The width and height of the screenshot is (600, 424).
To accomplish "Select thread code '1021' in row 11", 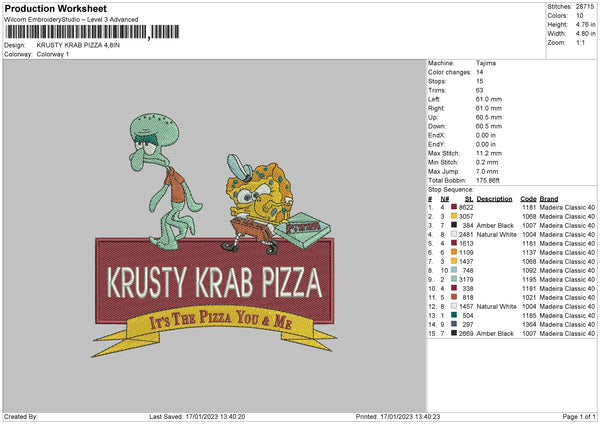I will coord(529,297).
